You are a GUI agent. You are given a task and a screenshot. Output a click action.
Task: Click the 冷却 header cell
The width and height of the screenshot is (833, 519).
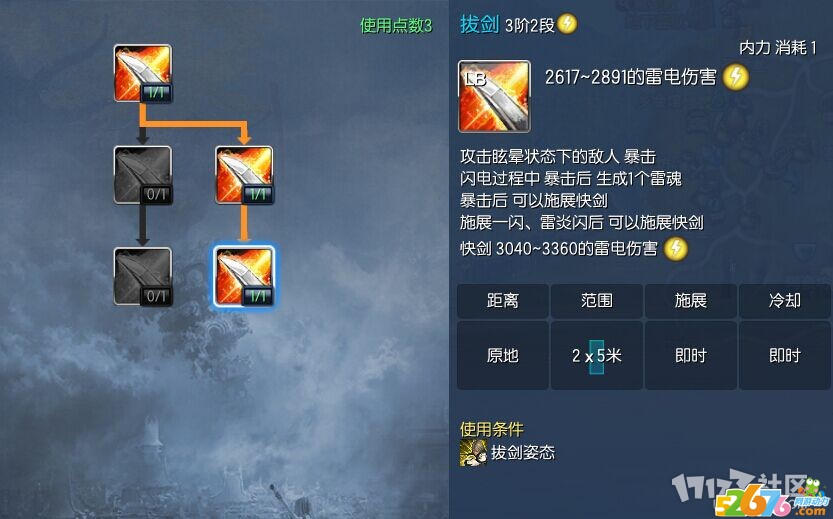785,301
